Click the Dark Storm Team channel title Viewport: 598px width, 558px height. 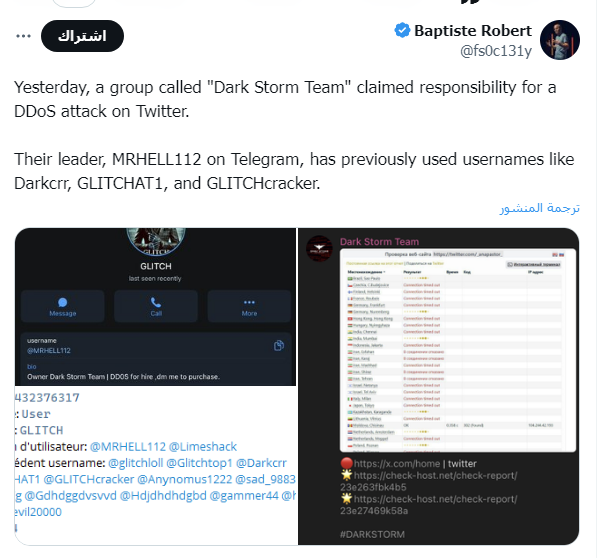[x=379, y=242]
